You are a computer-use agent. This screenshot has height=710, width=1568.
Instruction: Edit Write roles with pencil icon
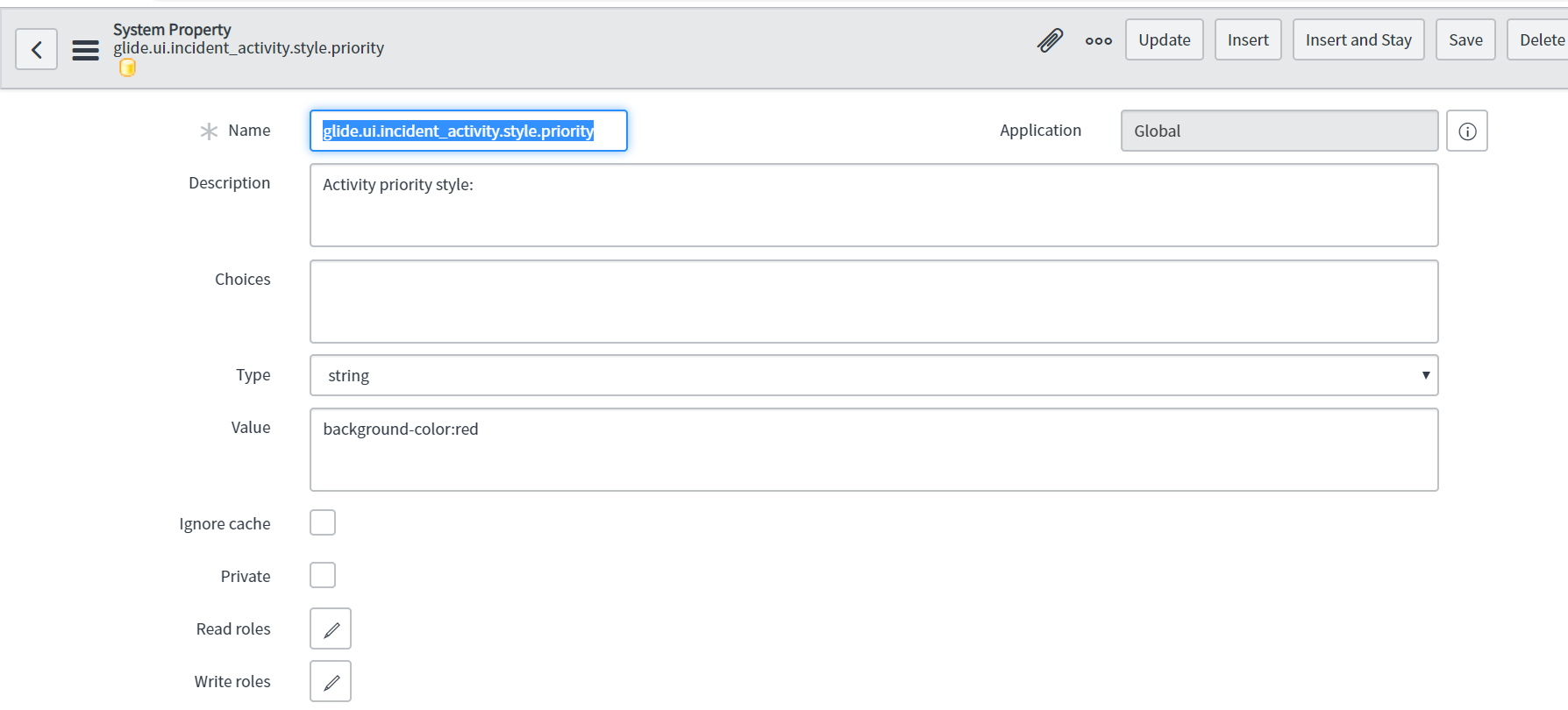point(331,681)
